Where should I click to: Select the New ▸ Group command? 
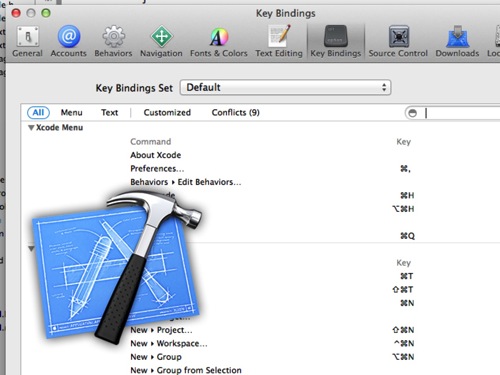coord(156,357)
